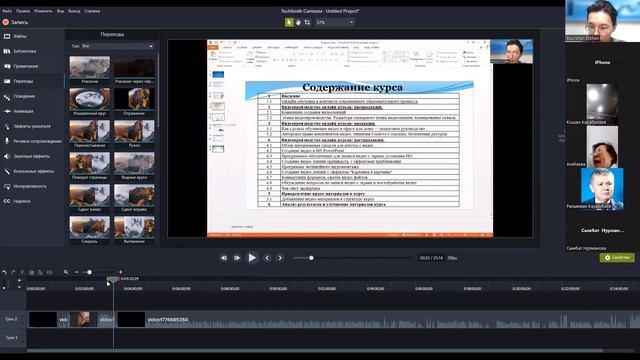Open the Речевое сопровождение voice narration tab
Screen dimensions: 640x360
tap(32, 141)
